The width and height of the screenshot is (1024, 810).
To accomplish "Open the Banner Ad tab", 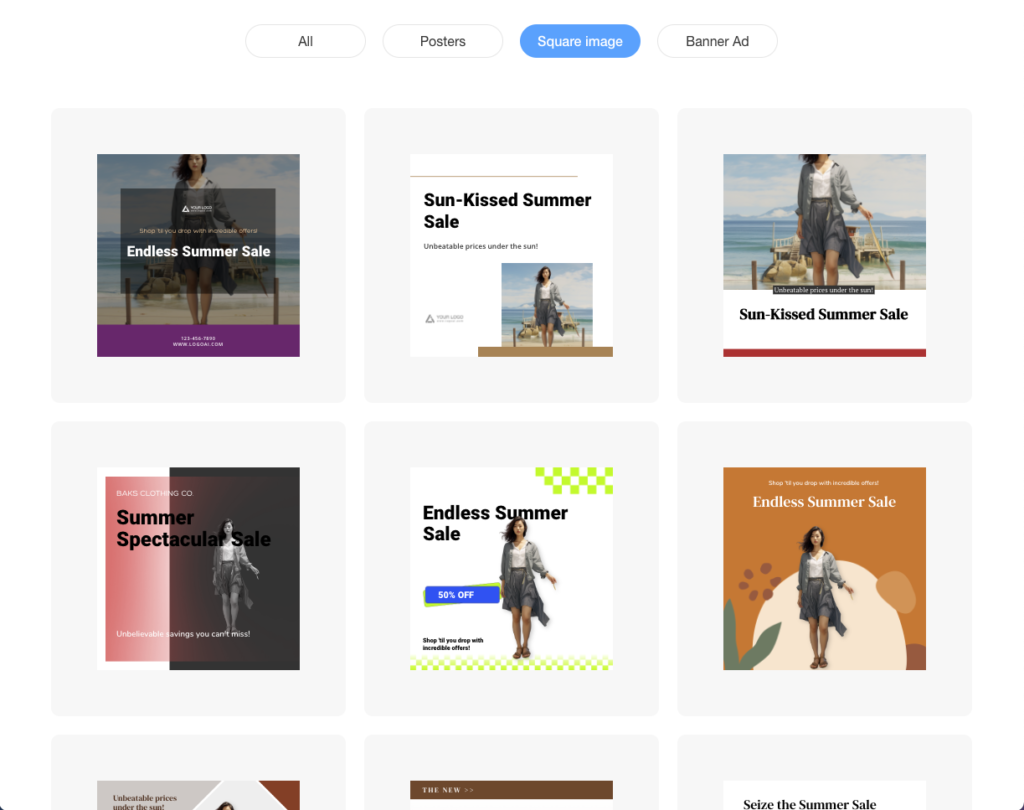I will pyautogui.click(x=717, y=41).
